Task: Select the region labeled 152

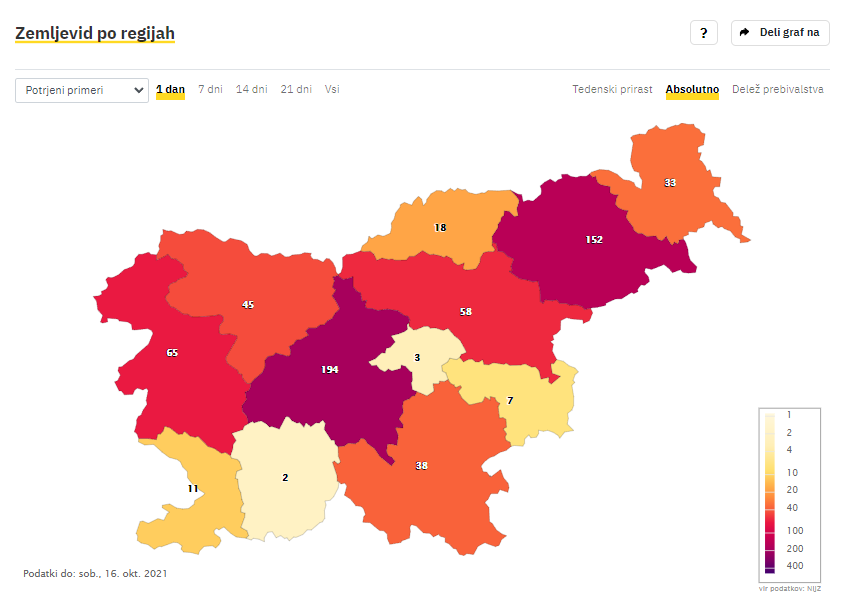Action: coord(594,240)
